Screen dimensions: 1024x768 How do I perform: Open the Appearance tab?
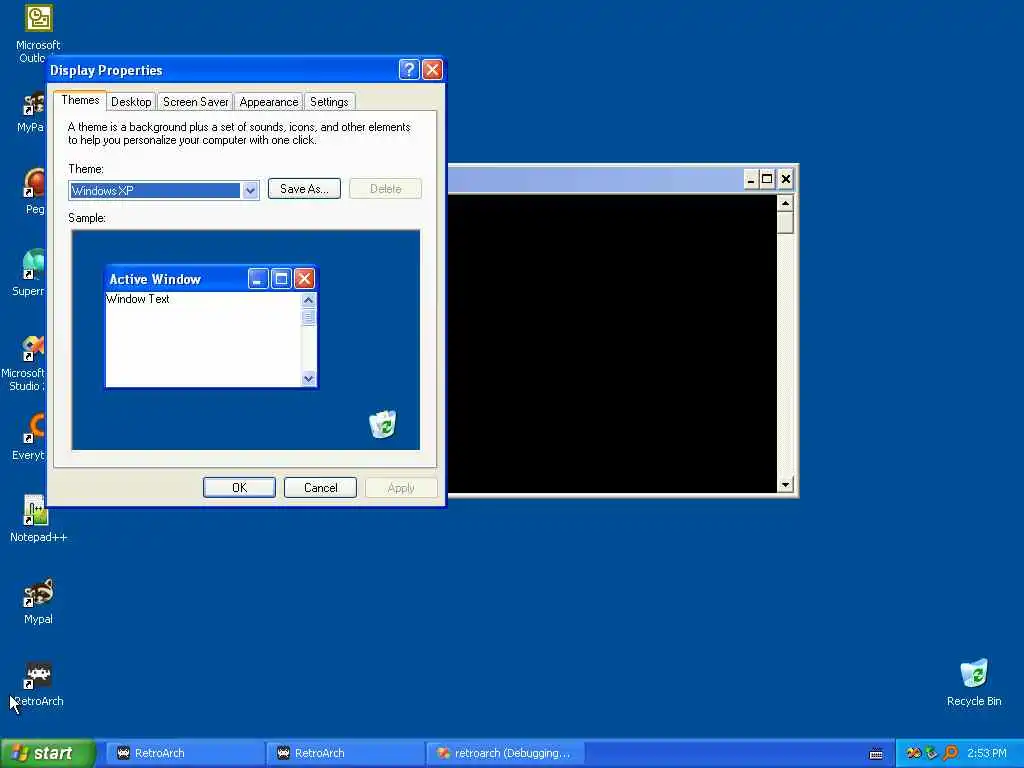(268, 102)
